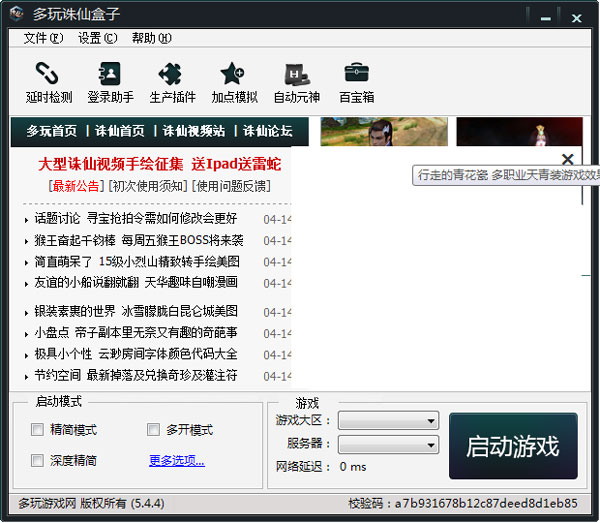600x523 pixels.
Task: Open news 话题讨论 寻宝抢拍令需如何修改会更好
Action: [136, 218]
